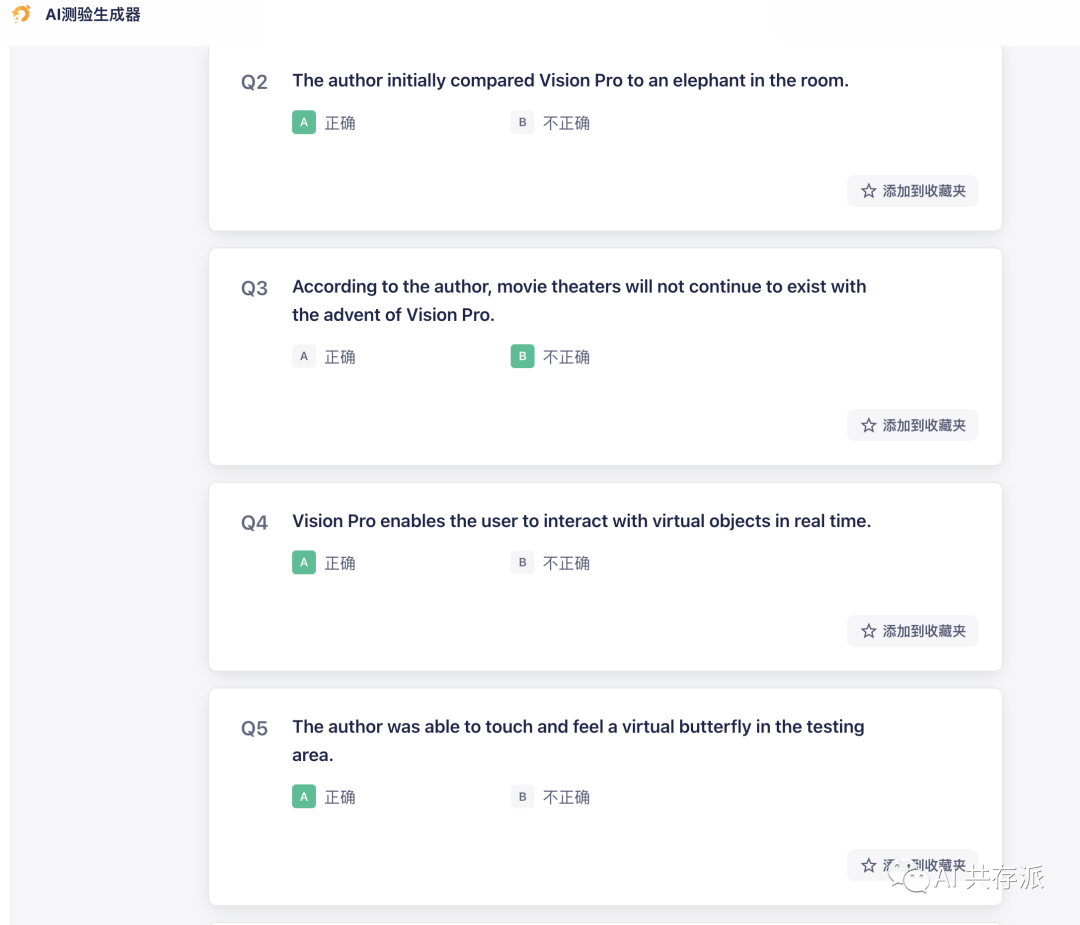Click the AI测验生成器 logo icon
The width and height of the screenshot is (1080, 925).
20,15
